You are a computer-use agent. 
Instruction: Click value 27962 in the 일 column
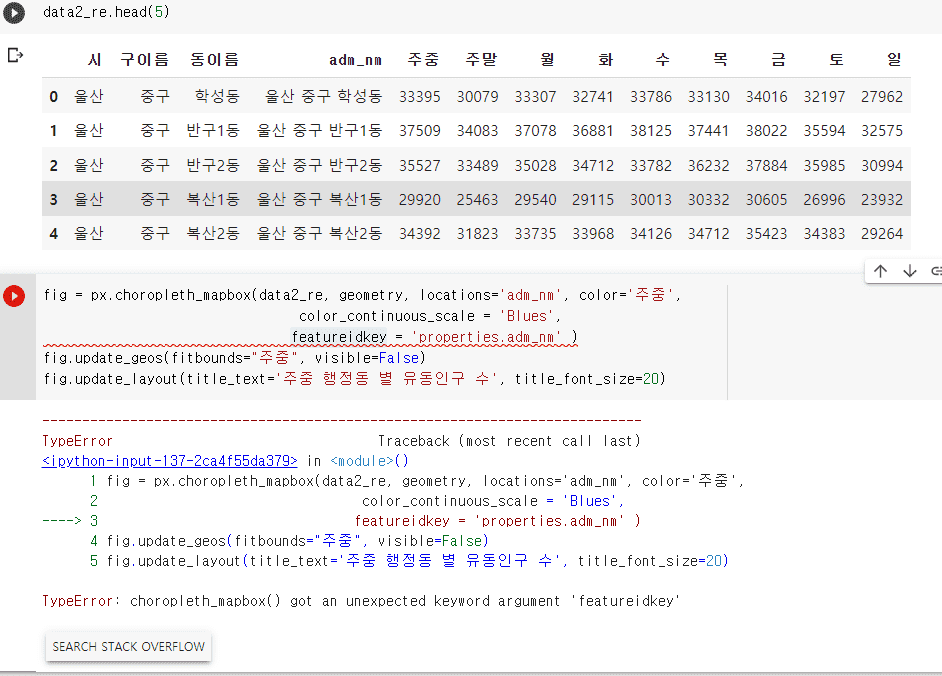click(881, 97)
